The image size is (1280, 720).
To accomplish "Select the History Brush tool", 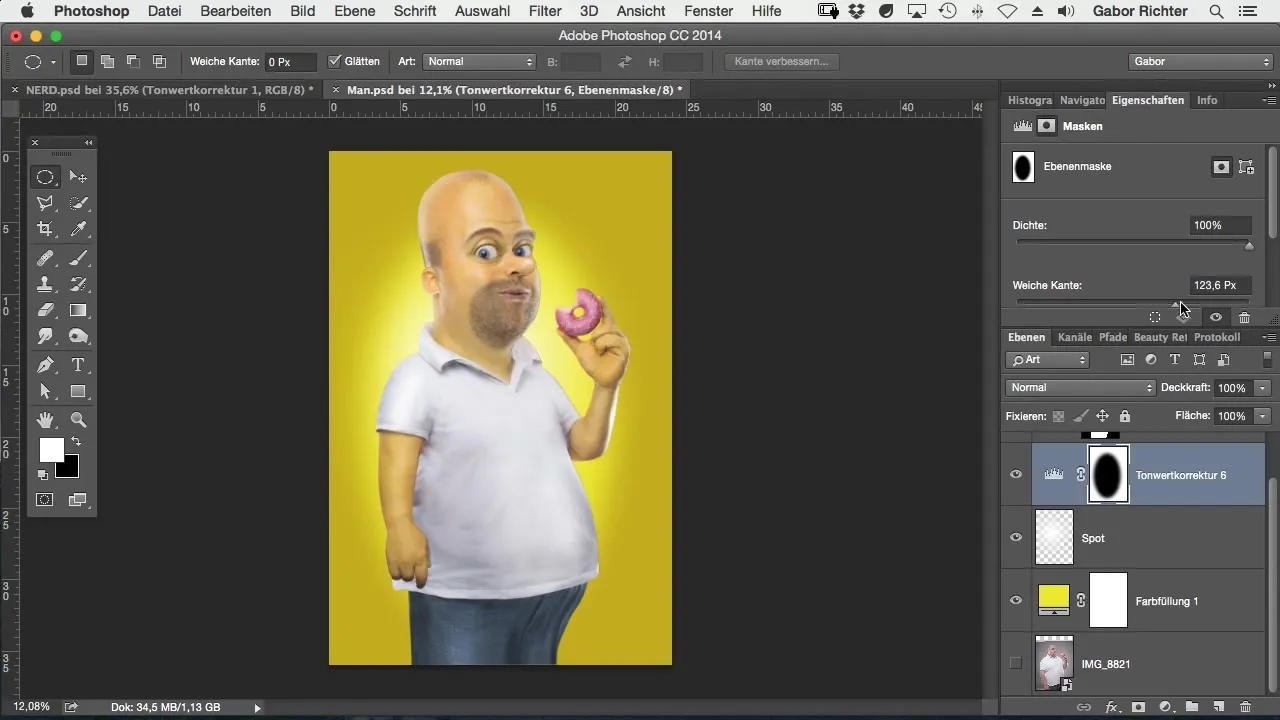I will tap(78, 283).
